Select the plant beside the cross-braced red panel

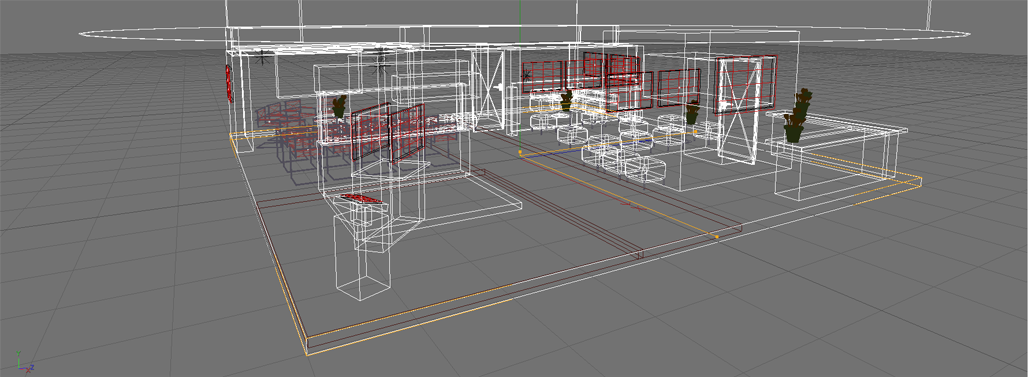click(x=692, y=112)
